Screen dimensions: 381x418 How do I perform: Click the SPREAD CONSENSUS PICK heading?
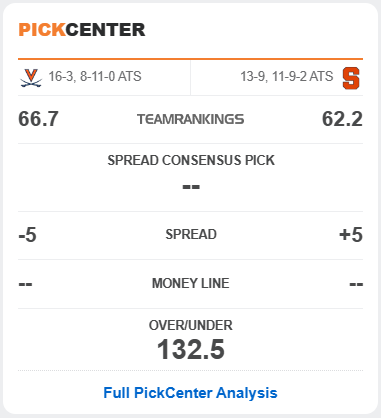(x=191, y=160)
